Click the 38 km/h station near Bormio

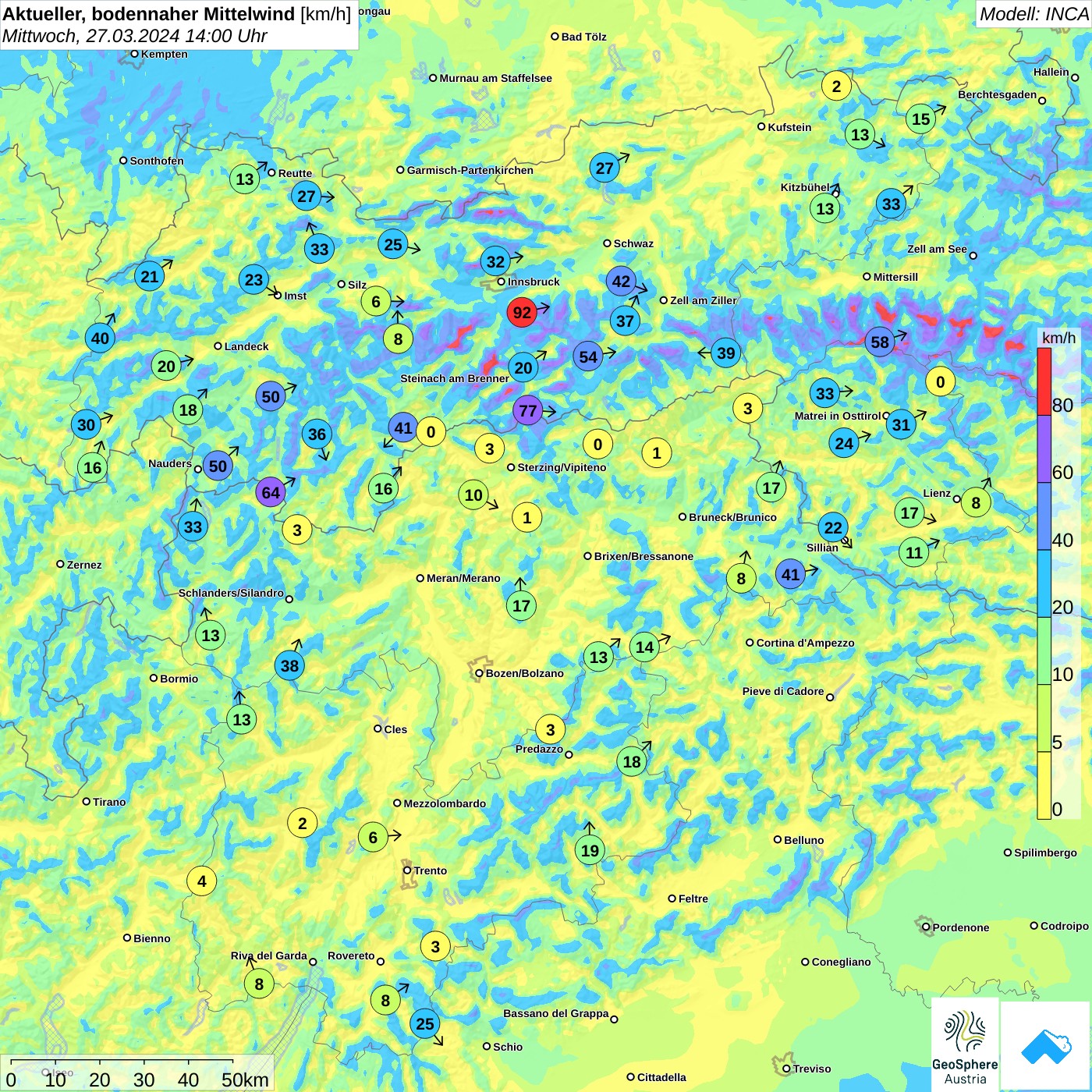point(289,665)
